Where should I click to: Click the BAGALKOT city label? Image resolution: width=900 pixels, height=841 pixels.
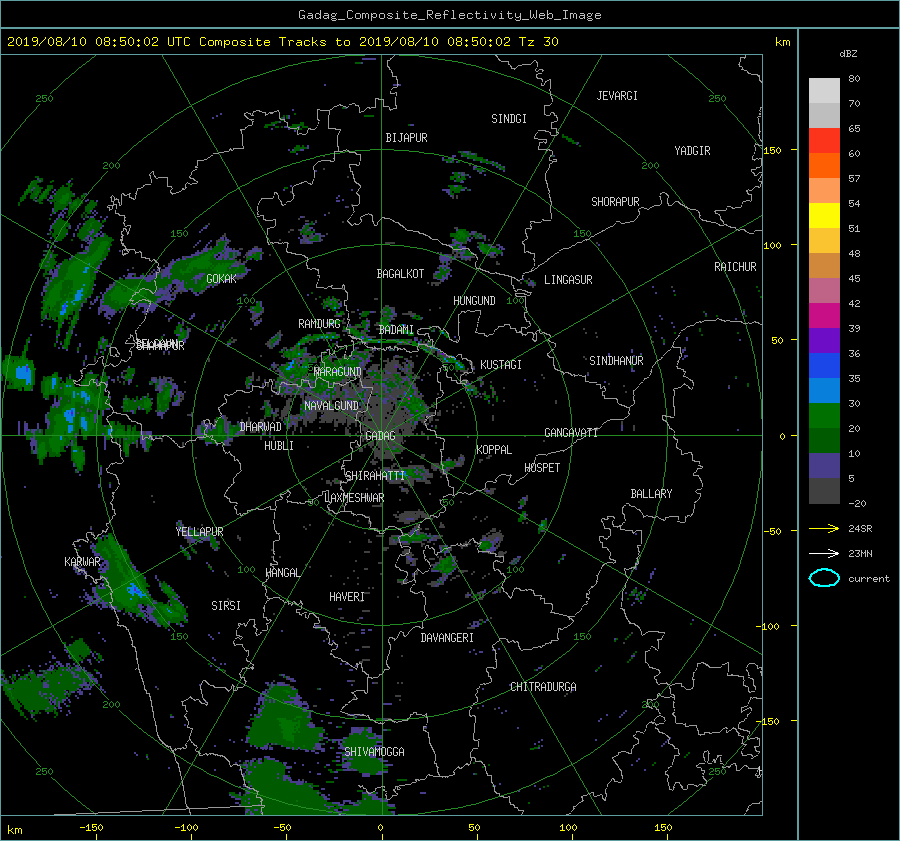tap(400, 274)
